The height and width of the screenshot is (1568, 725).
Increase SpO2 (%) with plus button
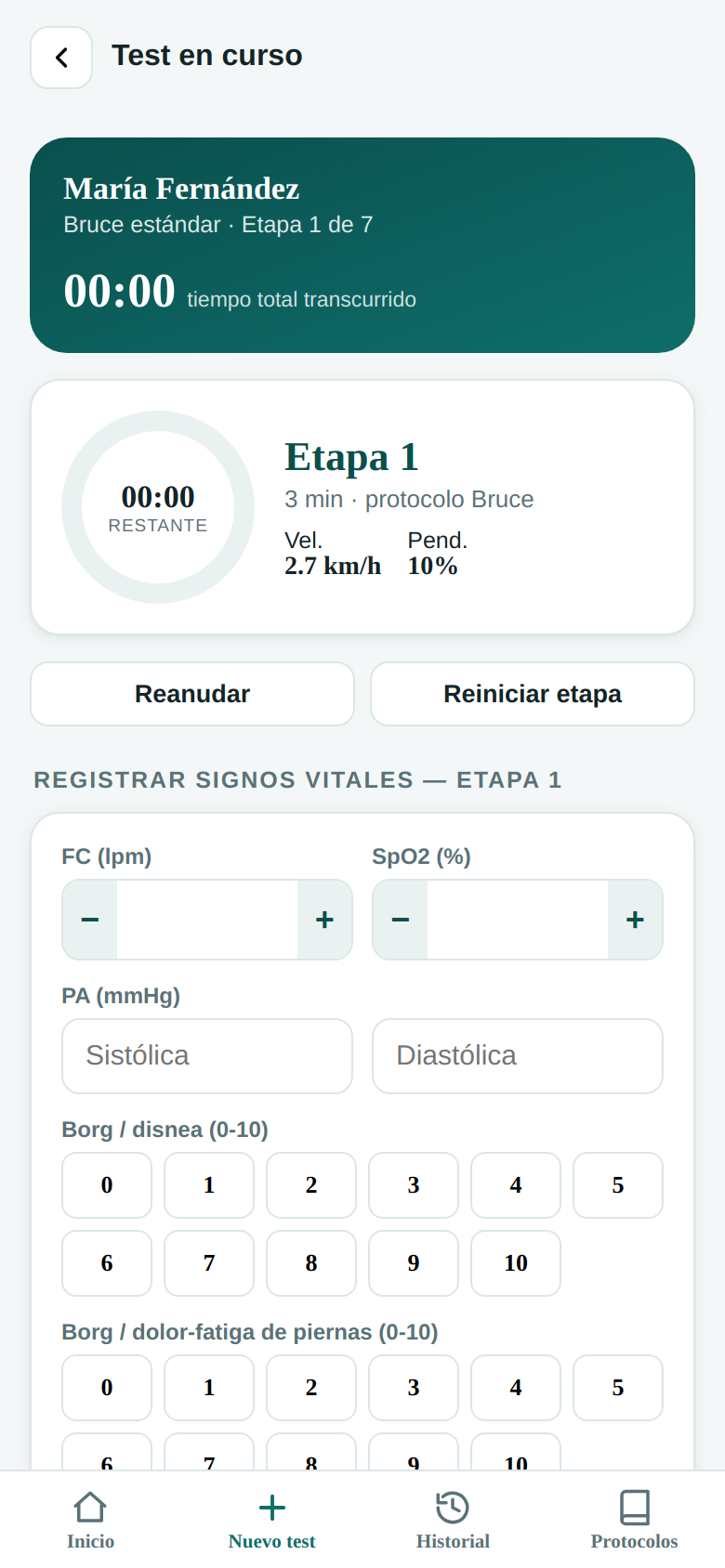pyautogui.click(x=635, y=920)
